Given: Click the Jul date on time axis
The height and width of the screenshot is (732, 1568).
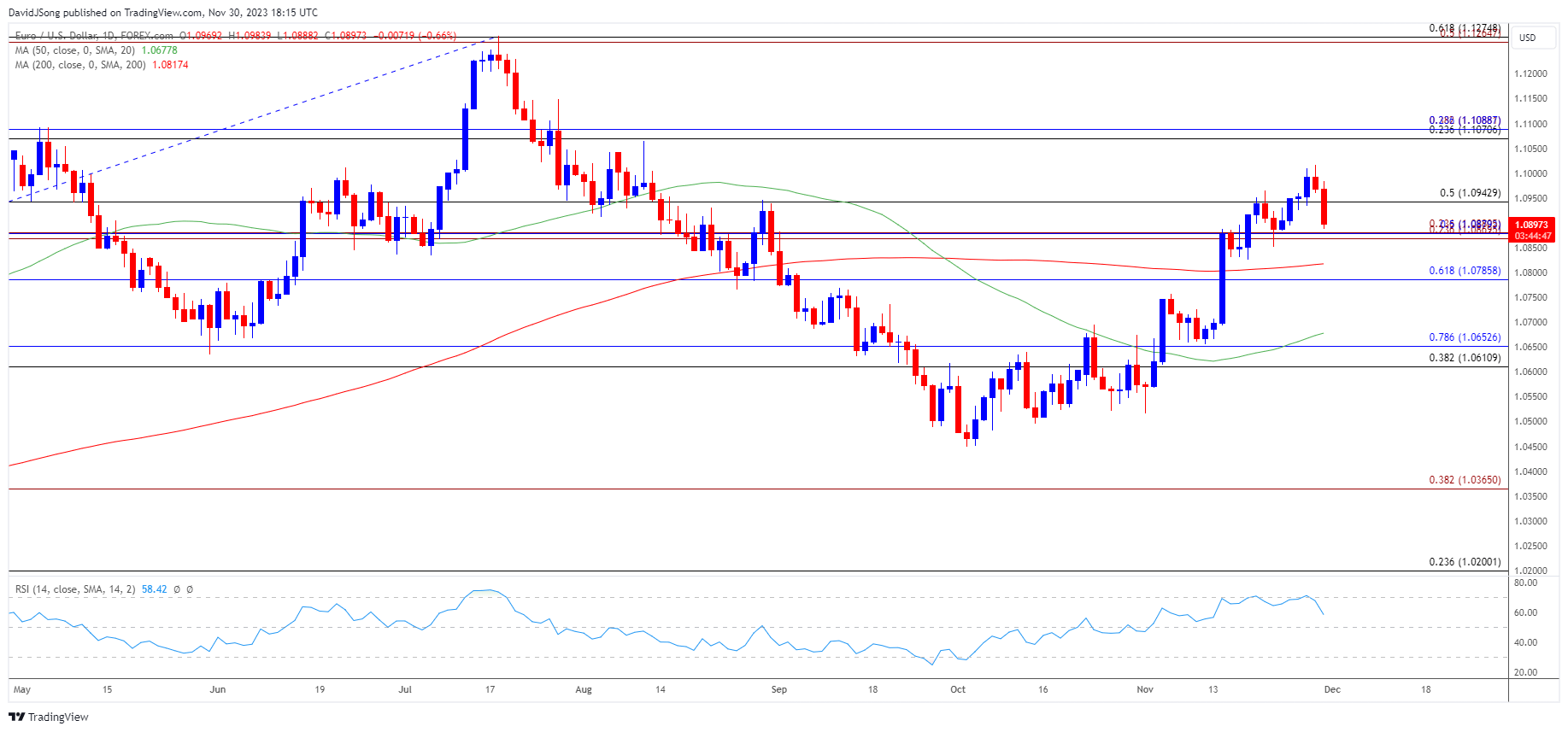Looking at the screenshot, I should [405, 689].
